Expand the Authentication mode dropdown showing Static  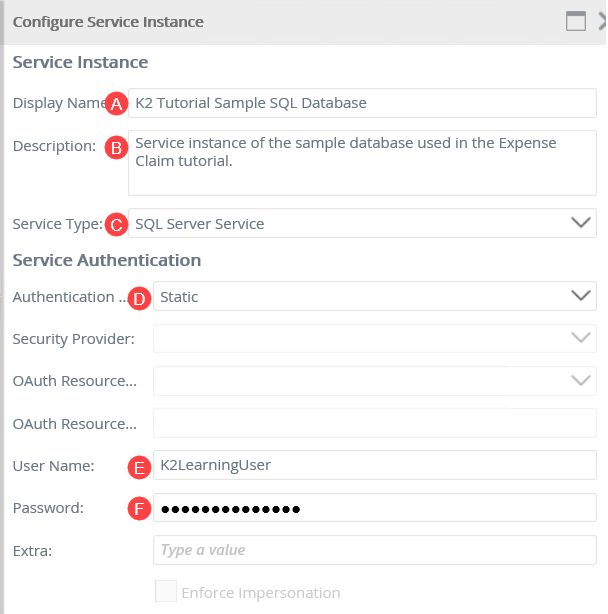(375, 296)
